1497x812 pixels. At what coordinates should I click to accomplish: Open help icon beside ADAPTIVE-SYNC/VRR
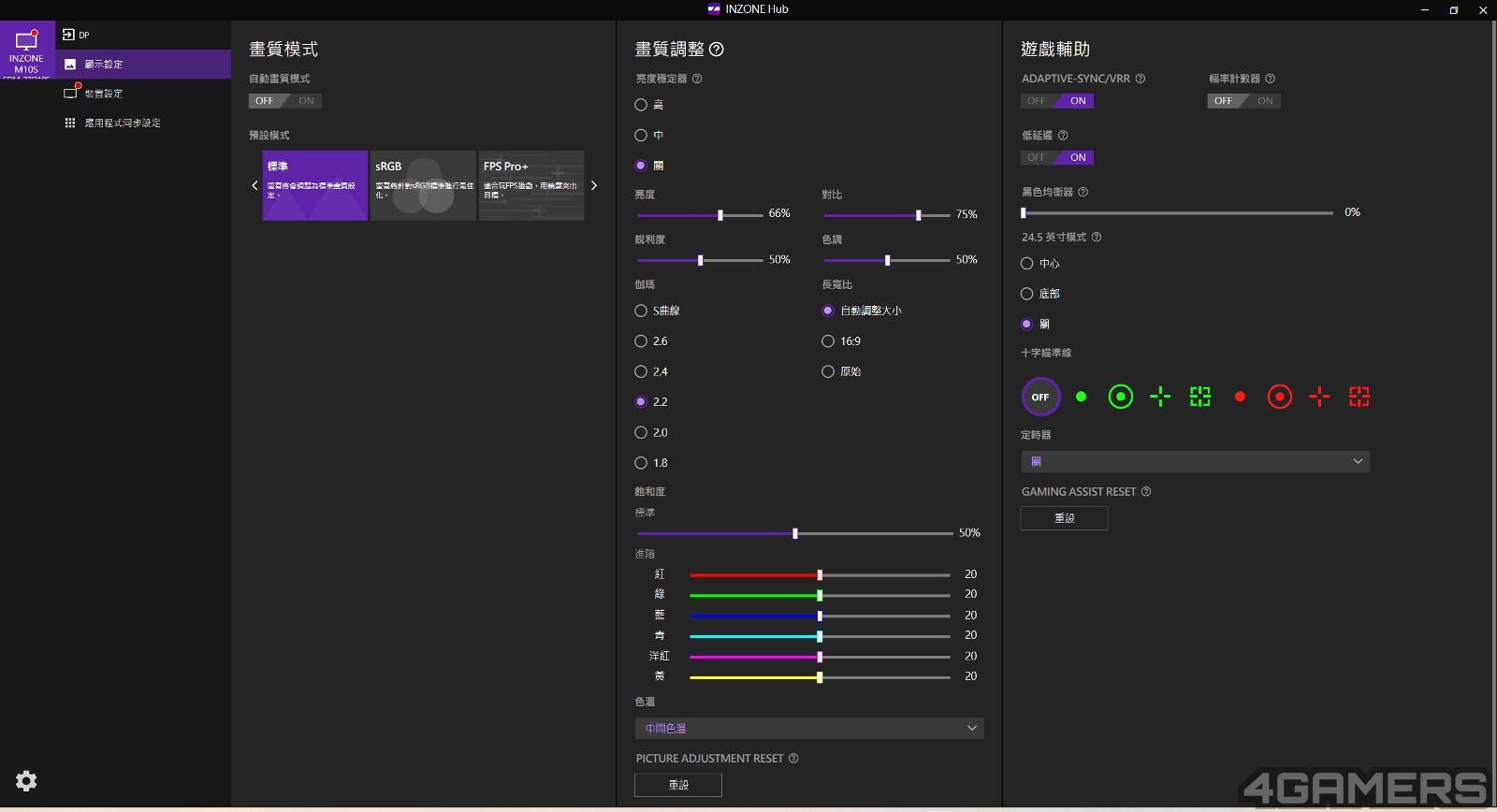[1141, 79]
